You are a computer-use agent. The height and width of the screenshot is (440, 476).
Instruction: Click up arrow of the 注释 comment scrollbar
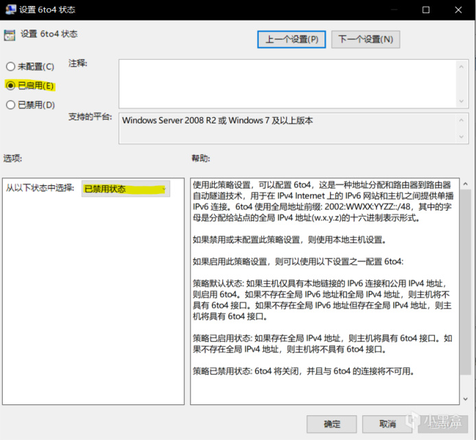[x=461, y=67]
